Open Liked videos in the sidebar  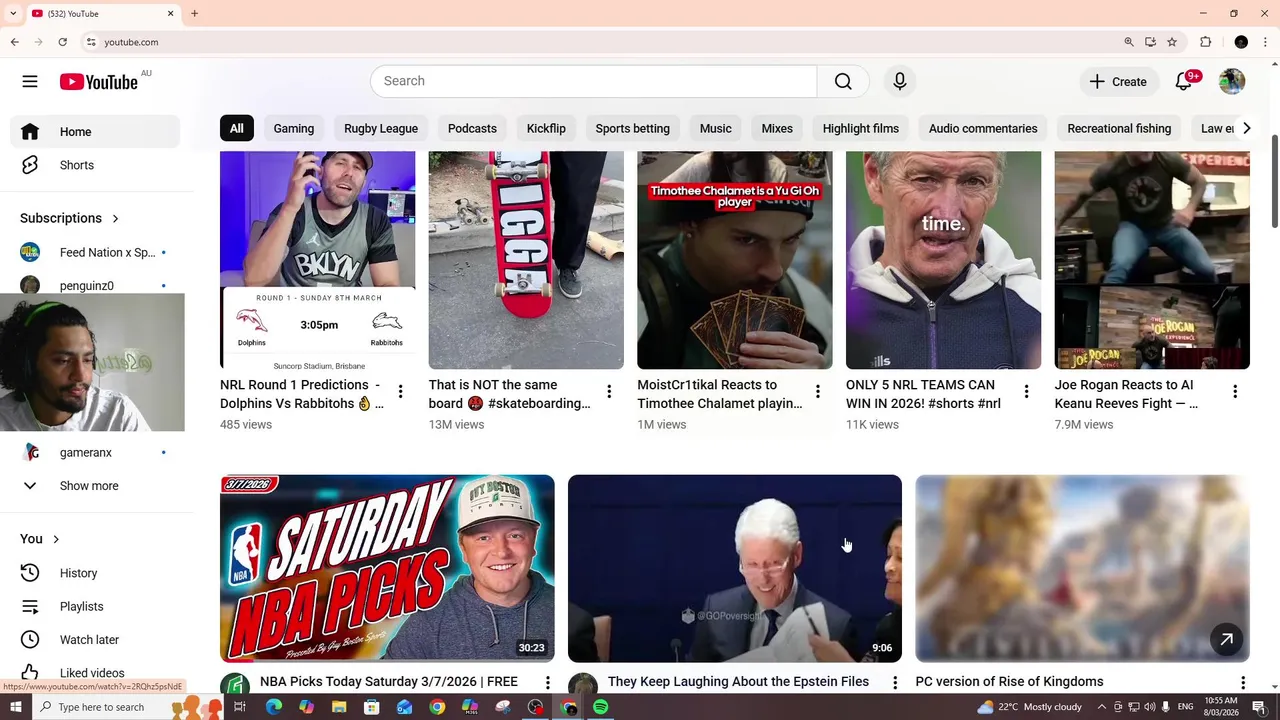point(95,673)
